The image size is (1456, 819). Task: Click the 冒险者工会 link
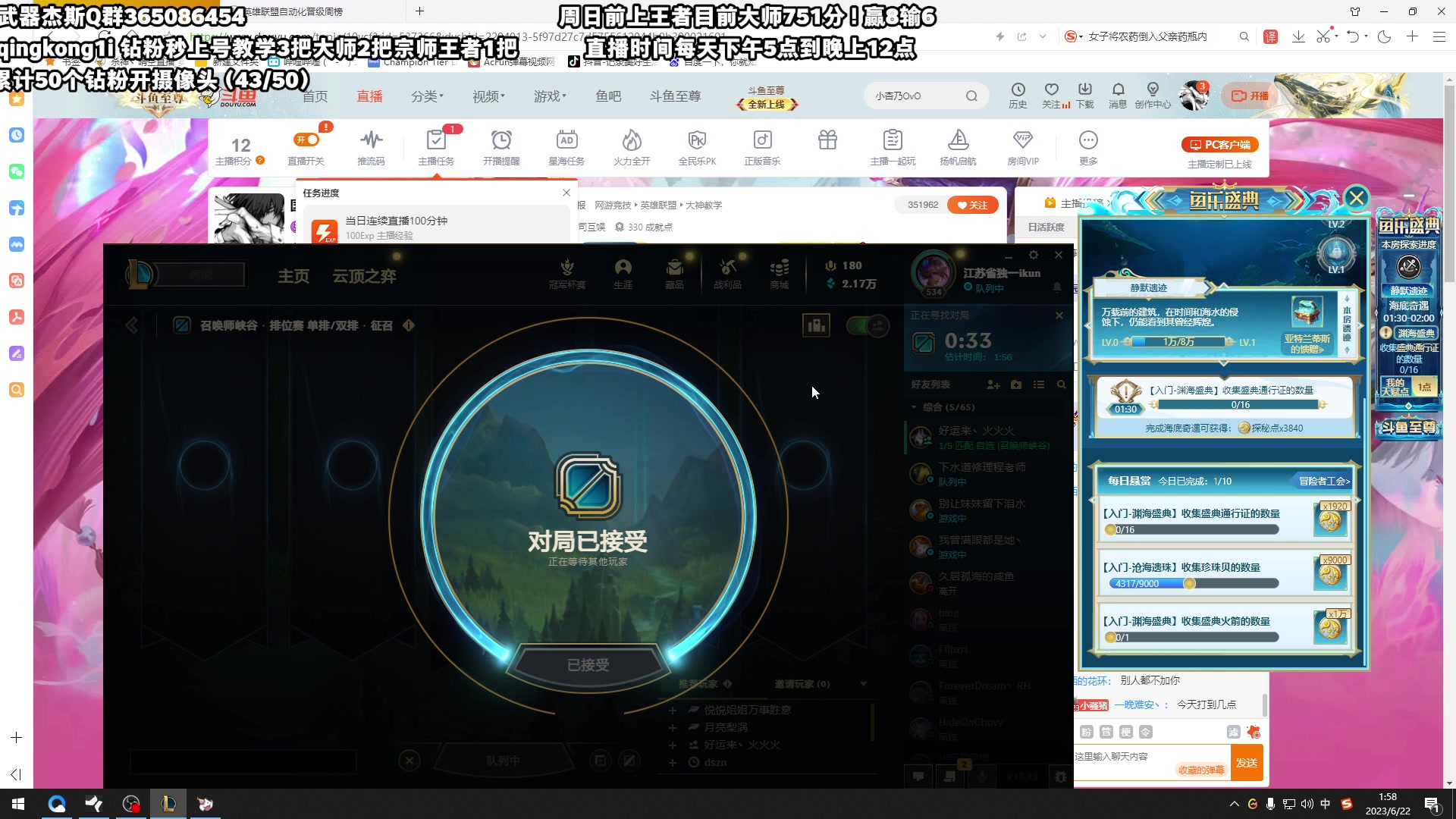(x=1324, y=481)
